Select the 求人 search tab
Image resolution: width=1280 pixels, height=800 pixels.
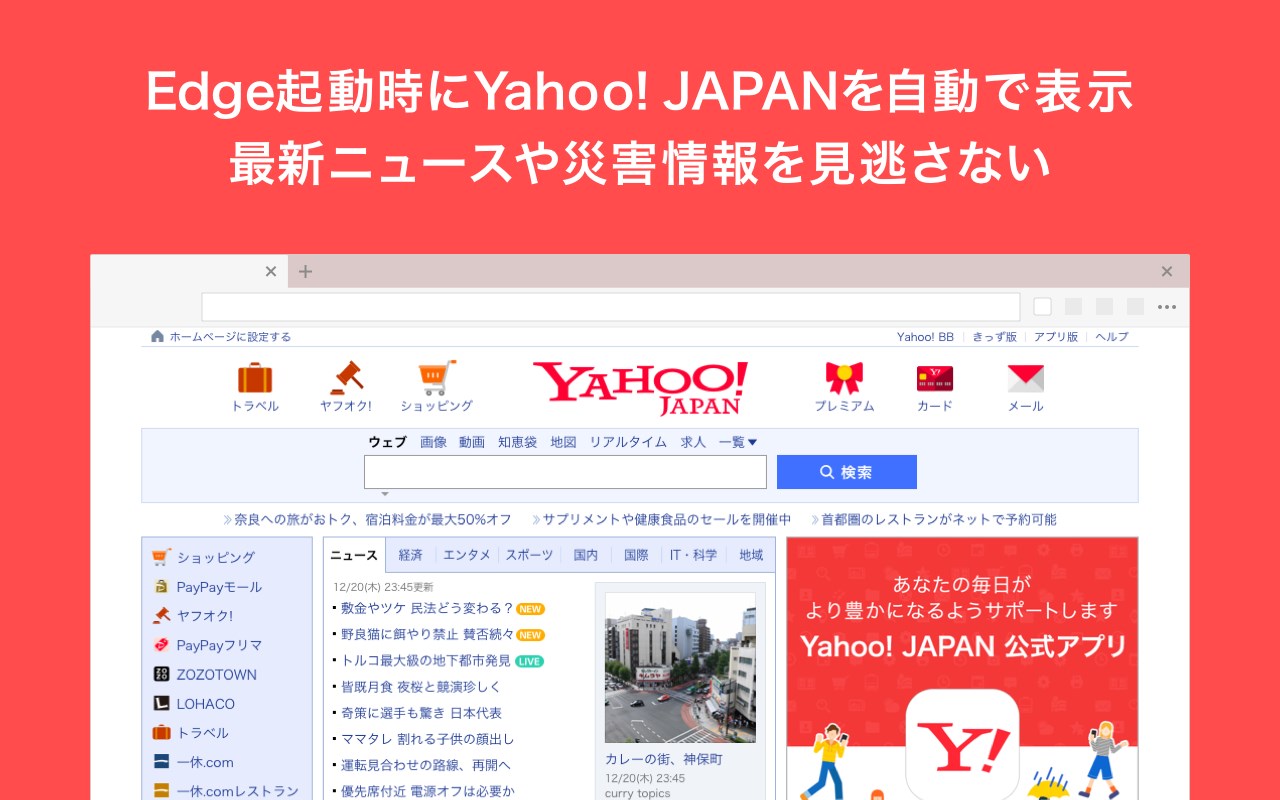(693, 442)
